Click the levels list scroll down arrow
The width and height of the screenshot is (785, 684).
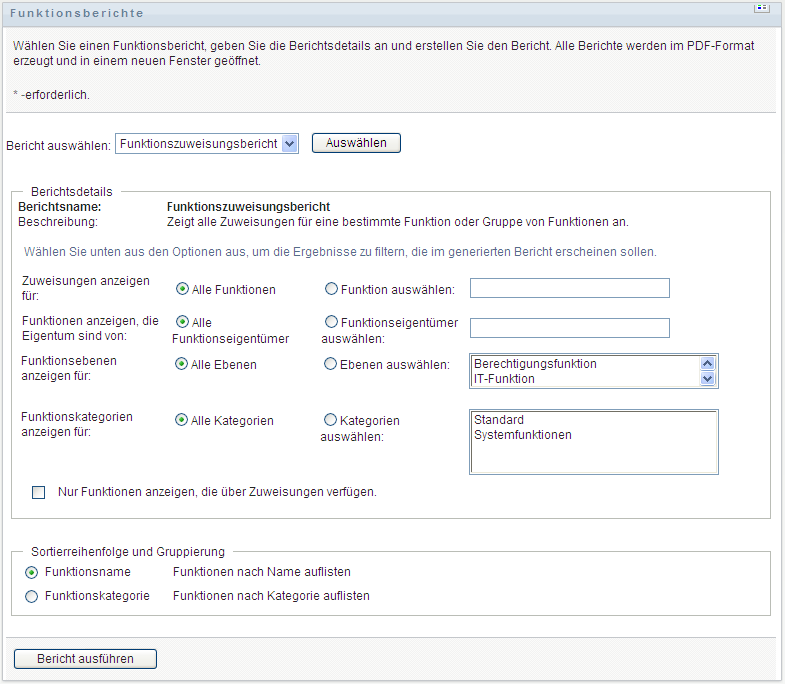point(707,379)
